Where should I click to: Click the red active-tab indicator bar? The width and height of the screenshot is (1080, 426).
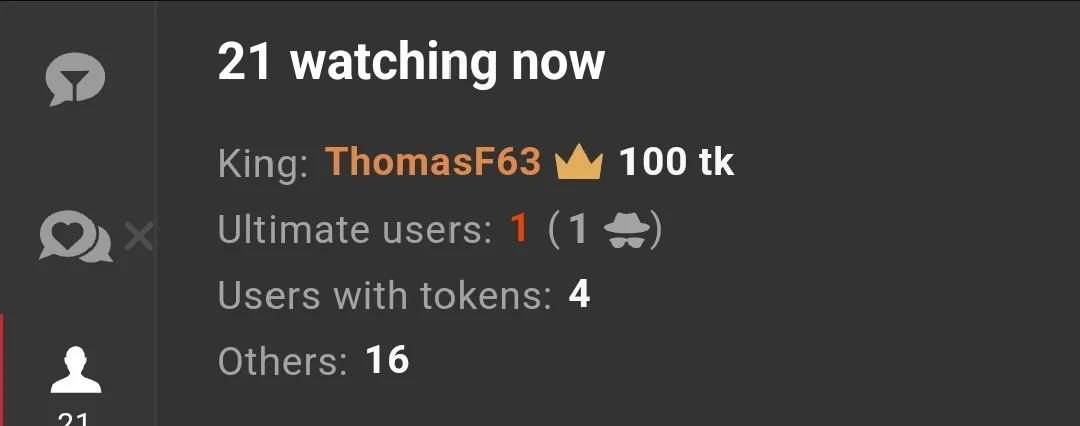click(2, 370)
